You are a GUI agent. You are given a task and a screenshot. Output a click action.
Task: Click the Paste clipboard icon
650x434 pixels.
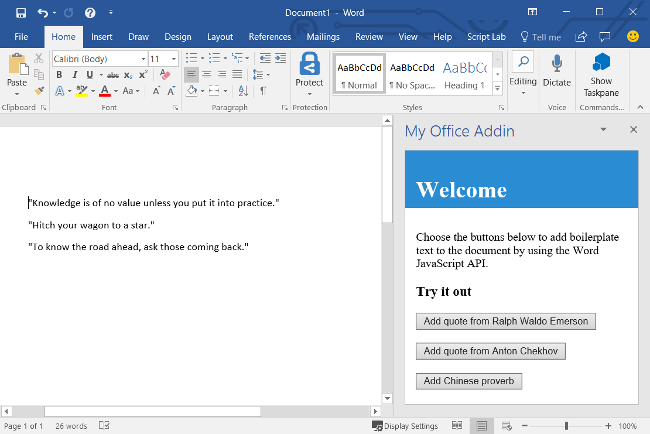click(x=17, y=65)
